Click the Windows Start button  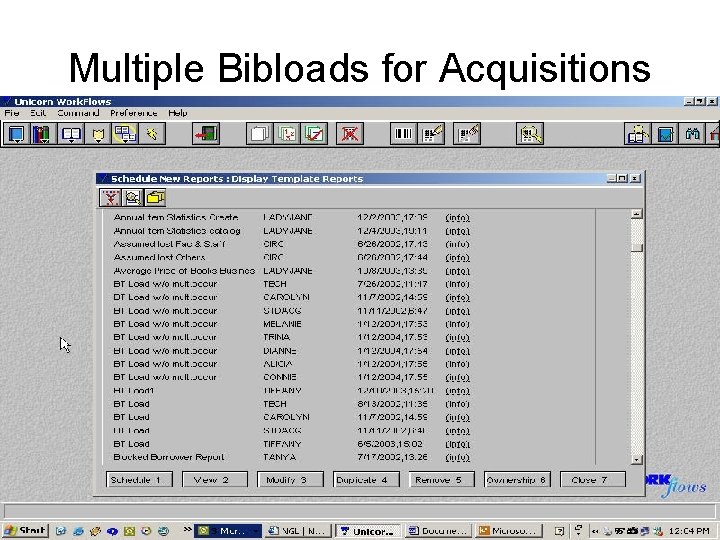26,531
